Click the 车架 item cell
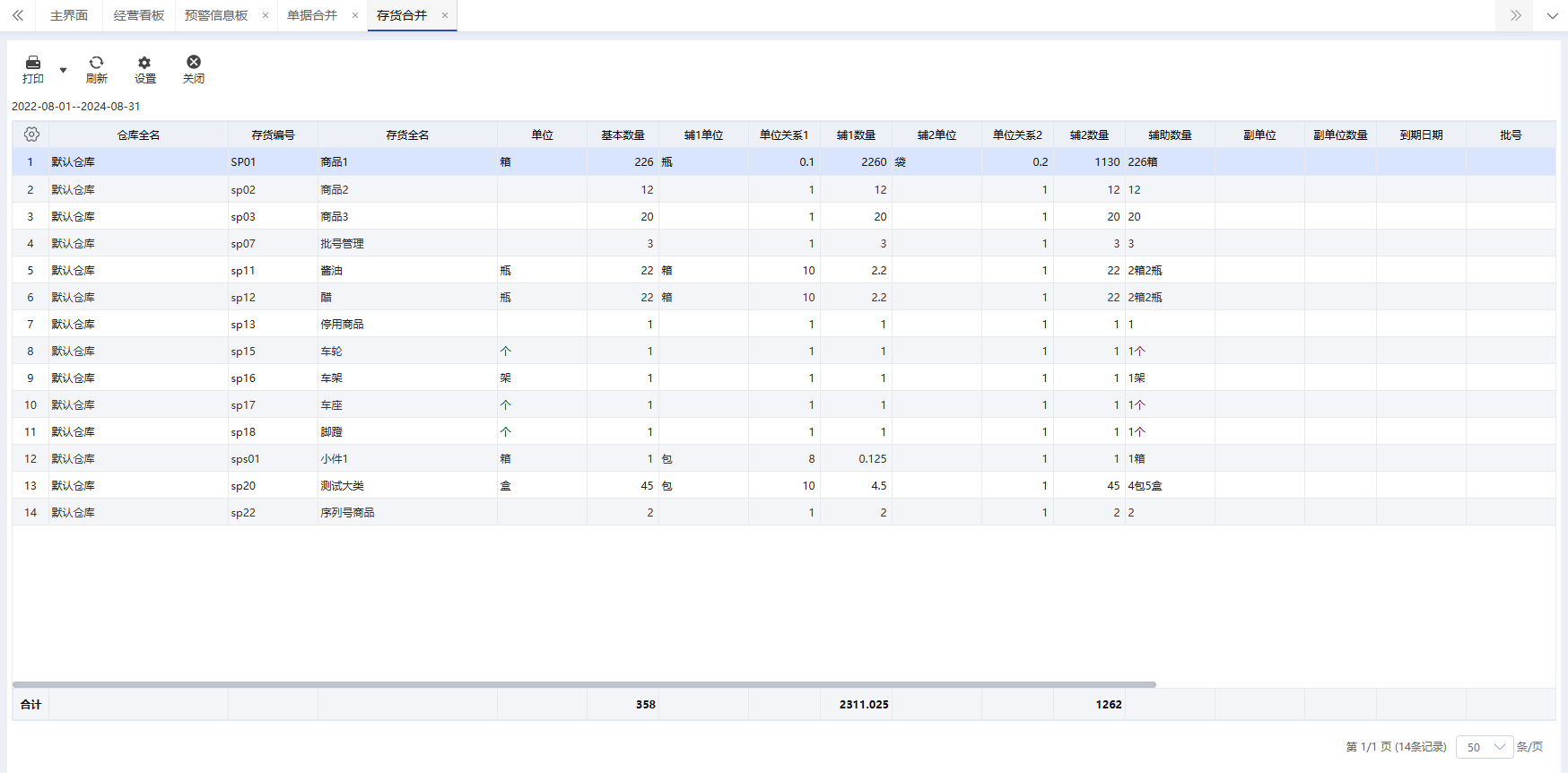1568x773 pixels. pyautogui.click(x=407, y=378)
